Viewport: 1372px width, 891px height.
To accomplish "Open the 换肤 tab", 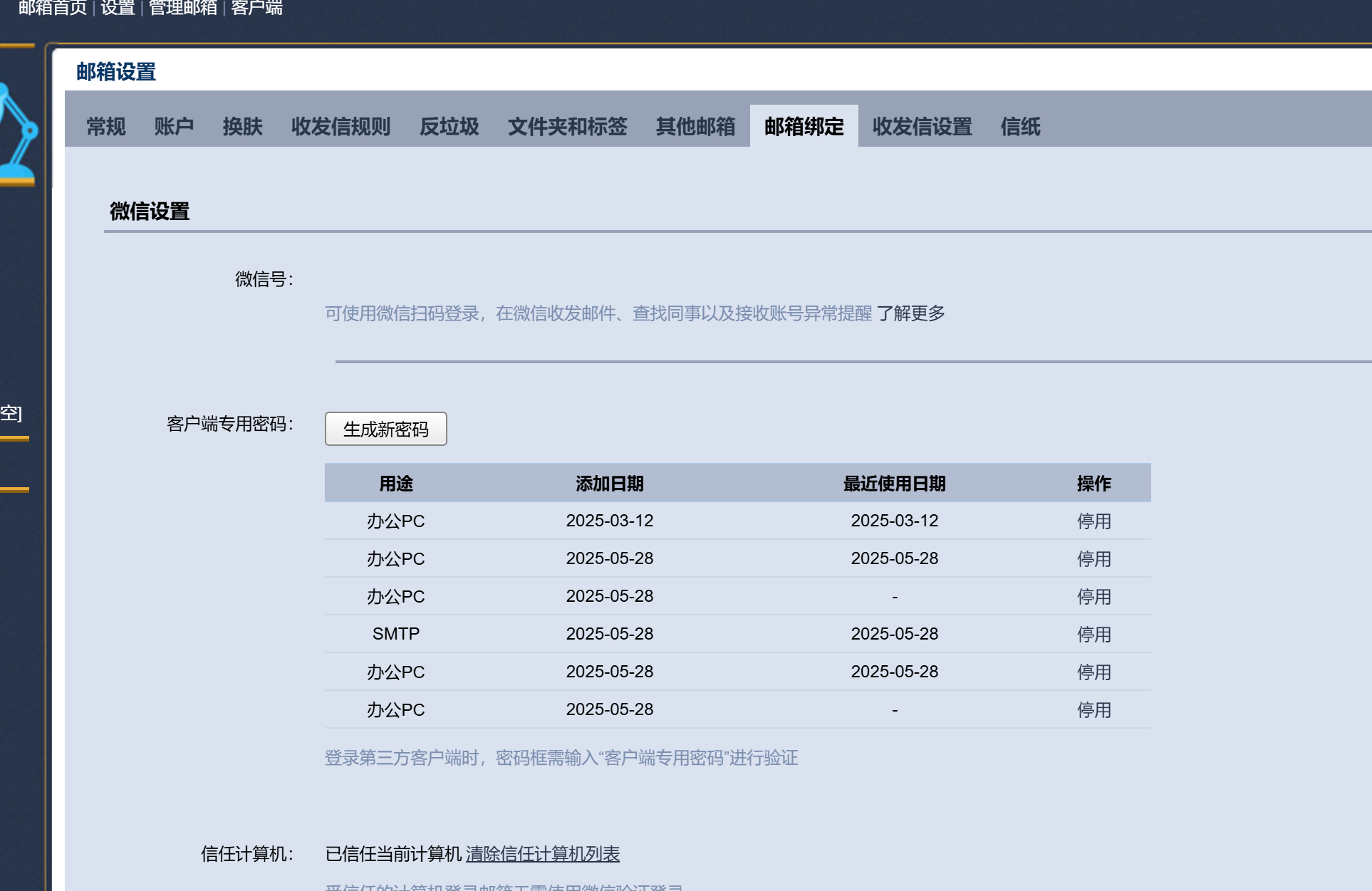I will pyautogui.click(x=242, y=127).
